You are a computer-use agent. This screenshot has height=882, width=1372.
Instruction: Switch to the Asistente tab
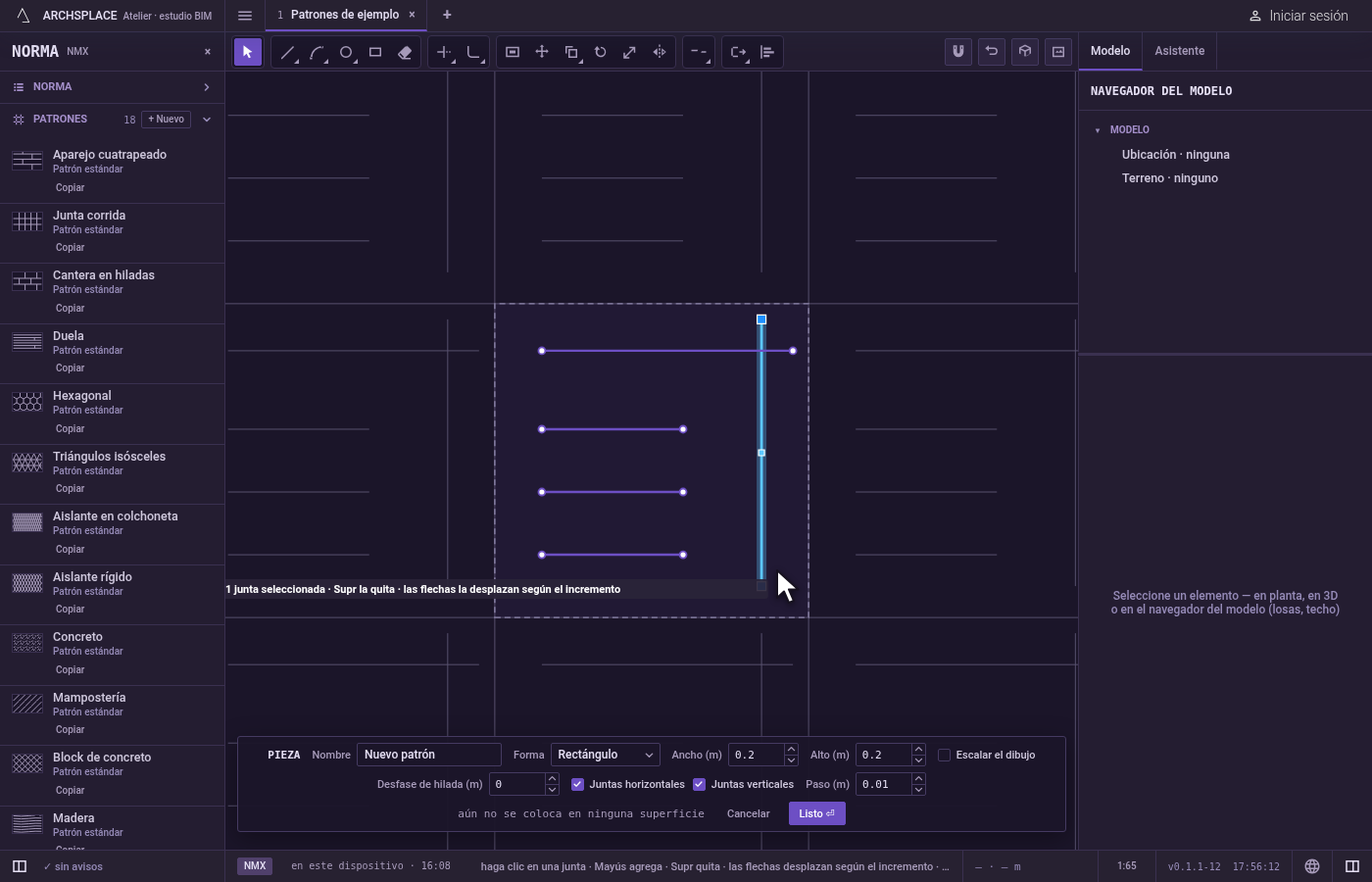pos(1179,51)
